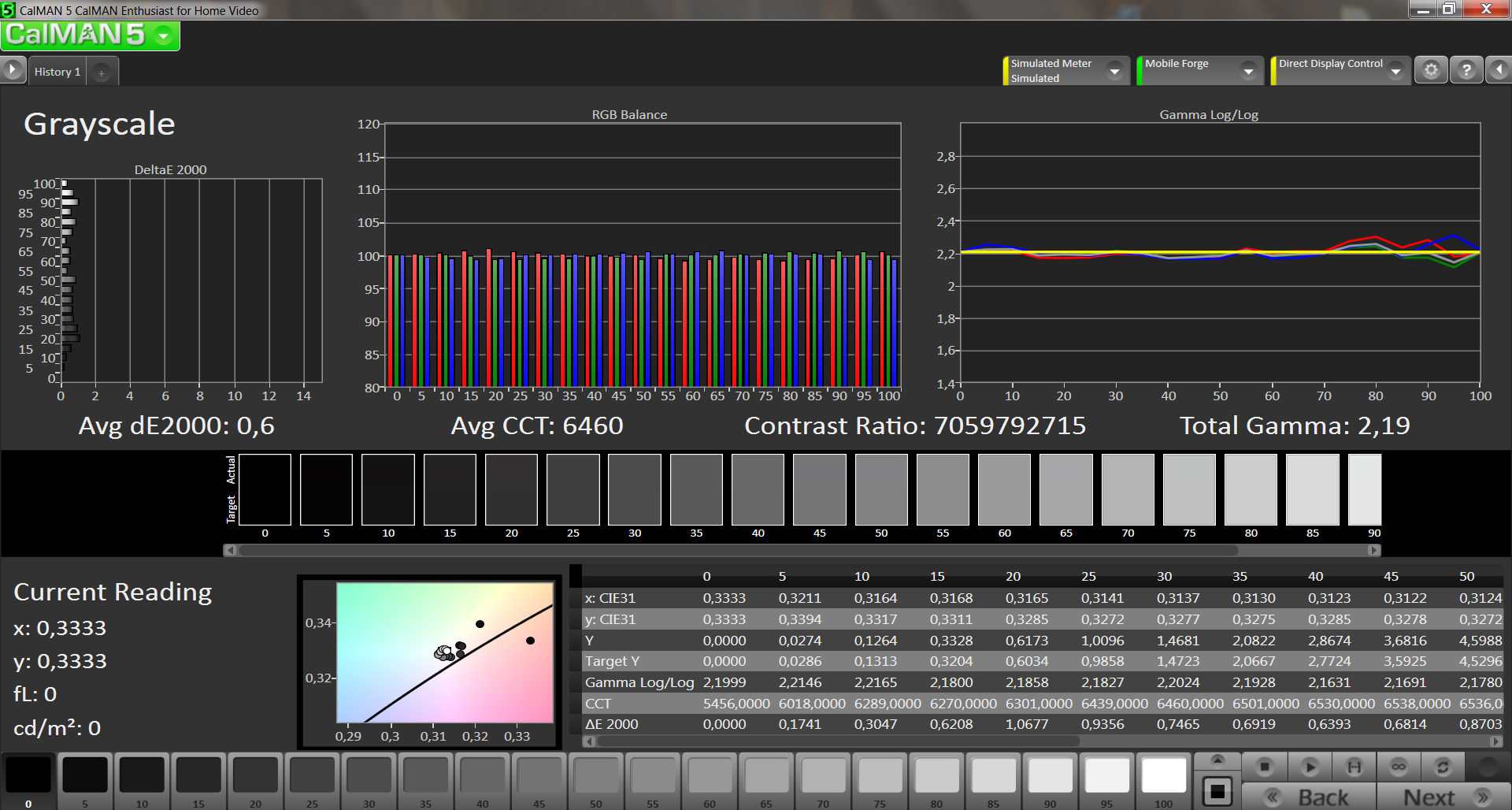Open the Simulated Meter dropdown
1512x810 pixels.
(x=1114, y=72)
